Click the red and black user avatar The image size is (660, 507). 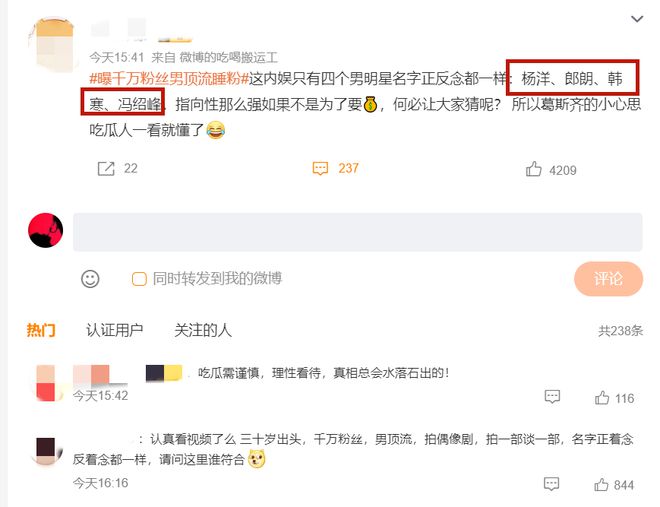tap(45, 230)
